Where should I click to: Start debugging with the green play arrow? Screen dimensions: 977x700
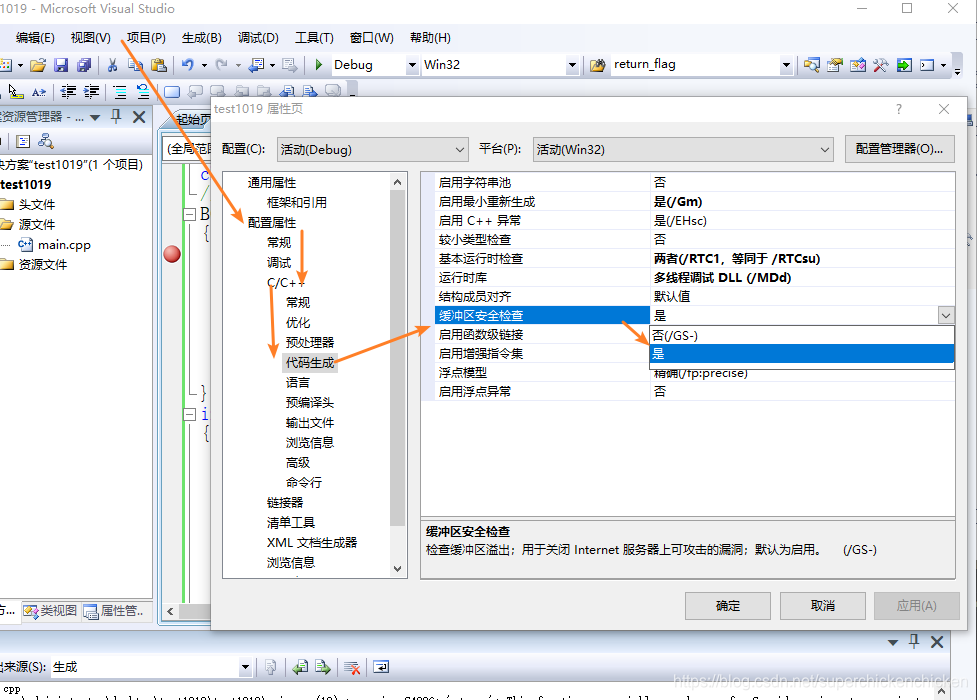click(x=318, y=64)
